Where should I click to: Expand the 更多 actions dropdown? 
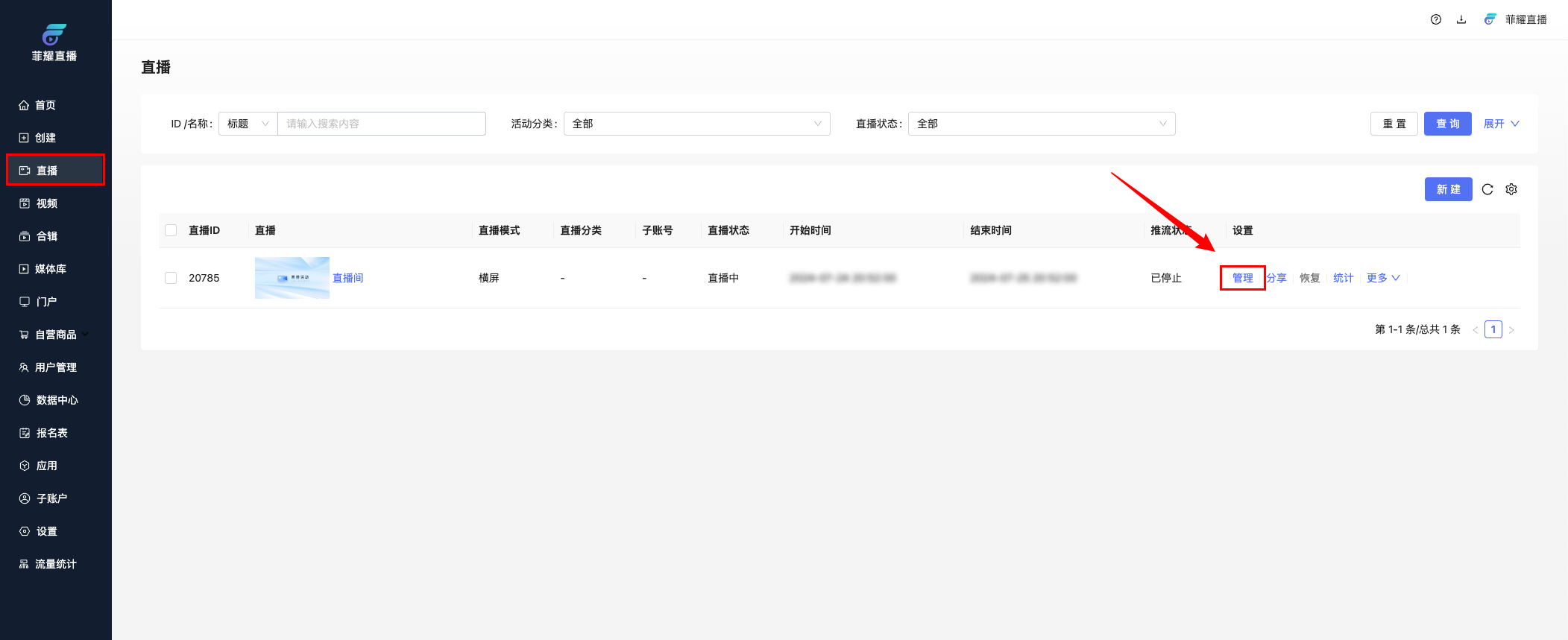pos(1382,278)
